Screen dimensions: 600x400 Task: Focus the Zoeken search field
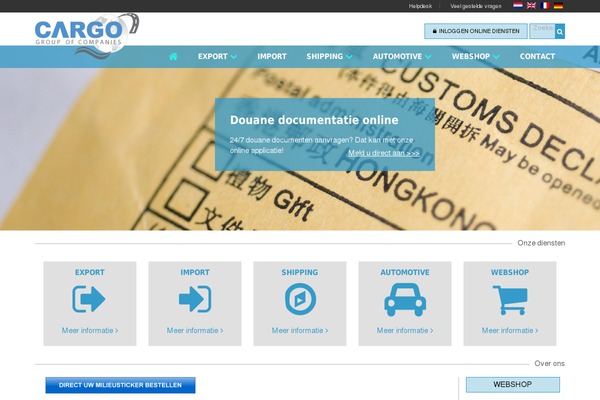pyautogui.click(x=542, y=31)
